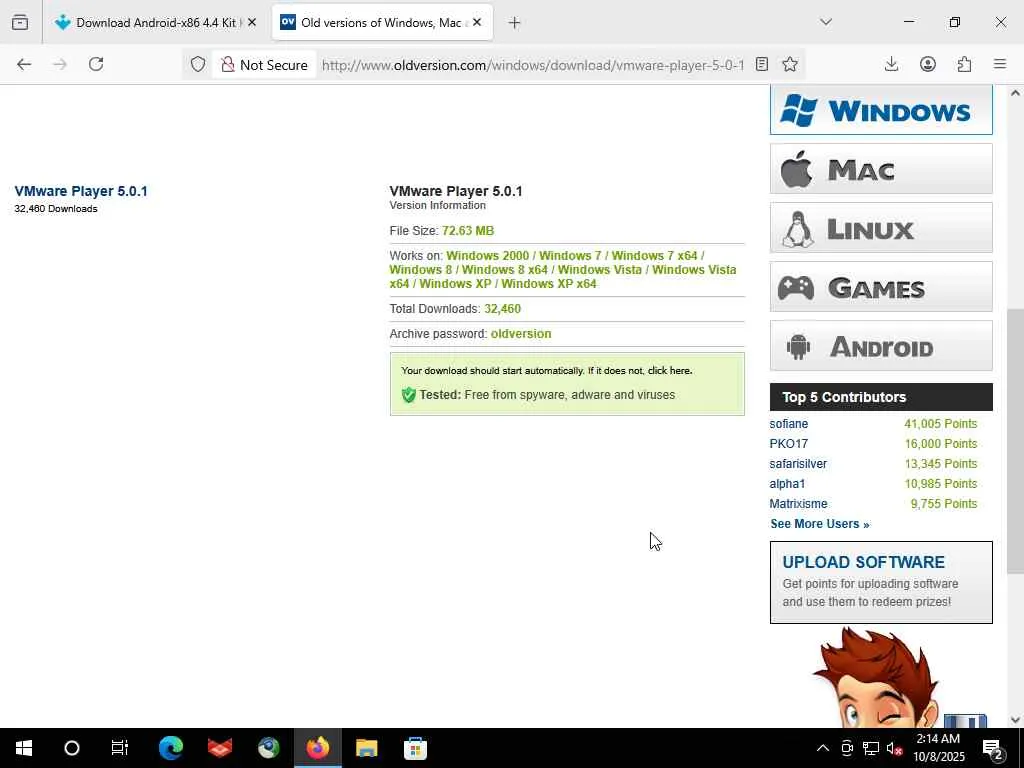Open the Games category button
The width and height of the screenshot is (1024, 768).
881,287
